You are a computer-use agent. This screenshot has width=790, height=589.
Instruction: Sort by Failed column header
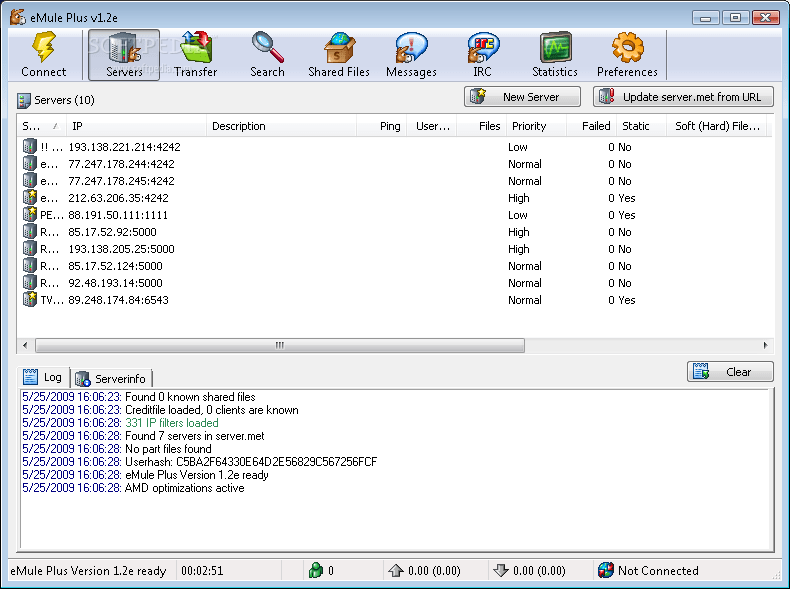[591, 126]
